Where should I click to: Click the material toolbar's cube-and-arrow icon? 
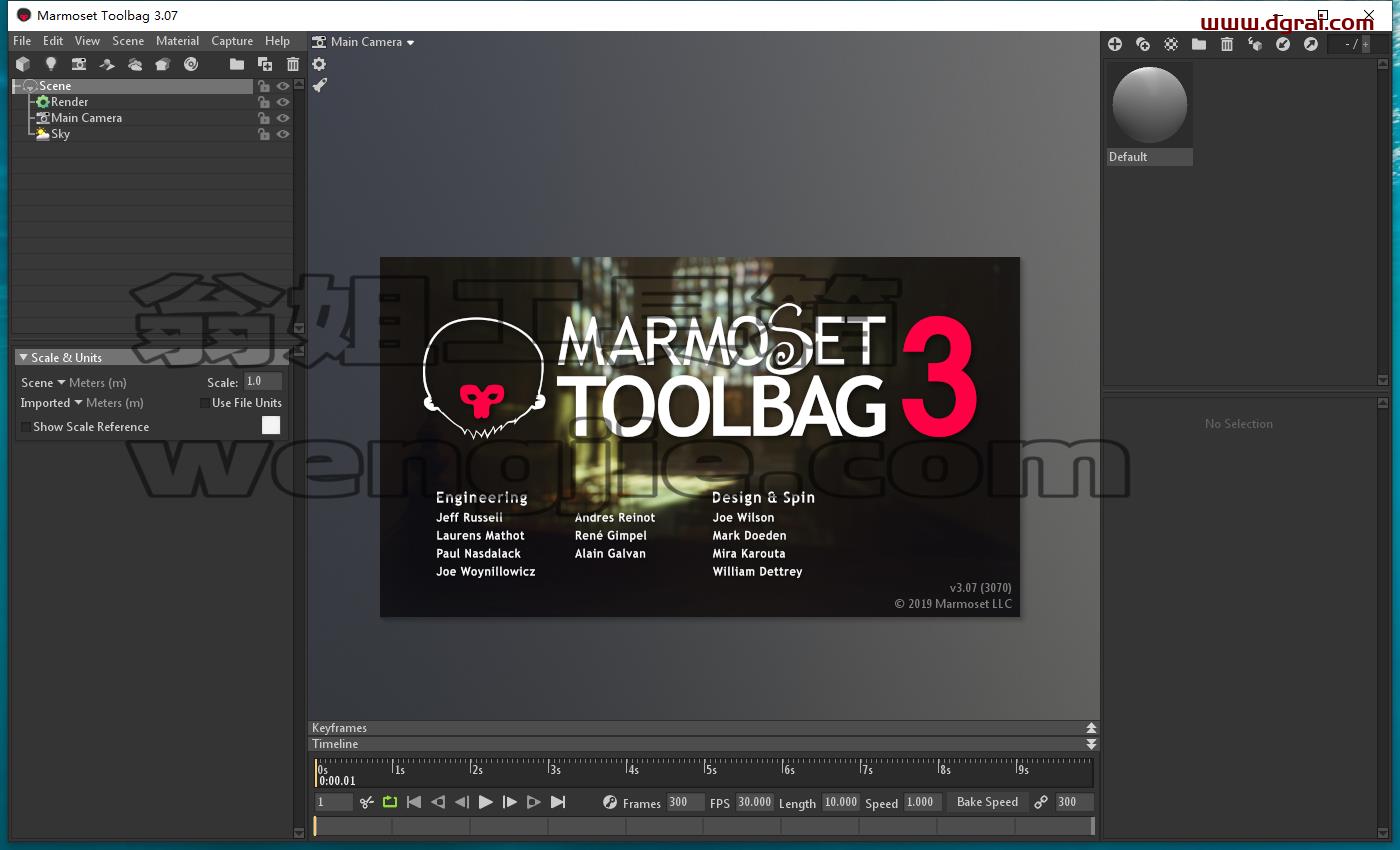pyautogui.click(x=1255, y=44)
